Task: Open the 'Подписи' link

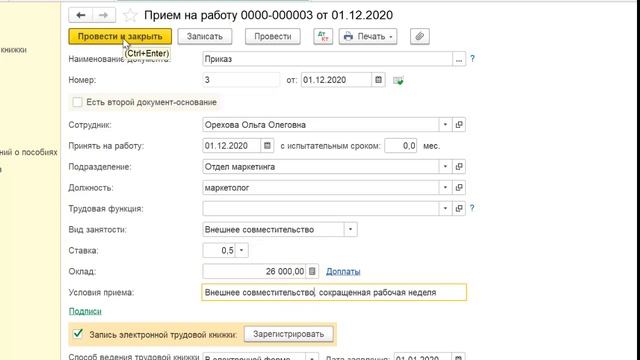Action: coord(85,311)
